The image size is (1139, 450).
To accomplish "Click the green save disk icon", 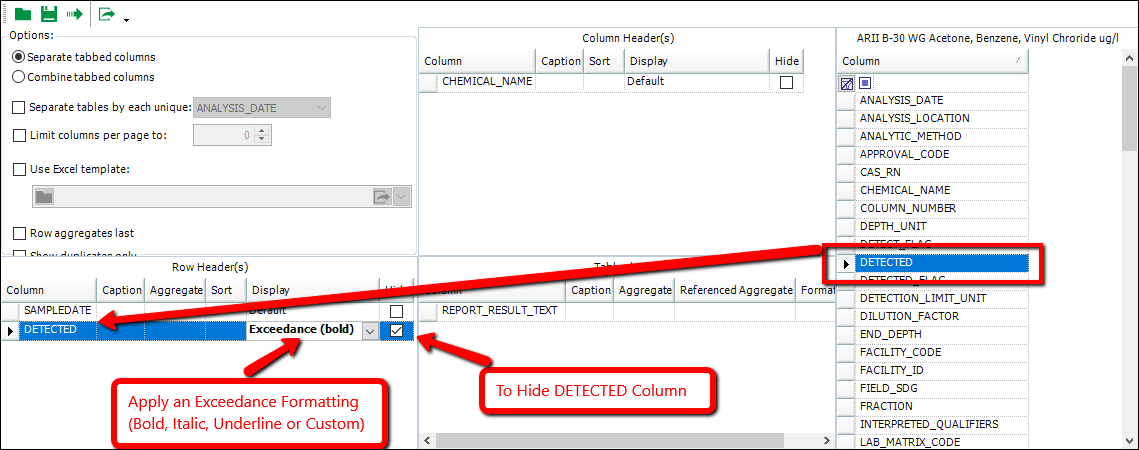I will click(48, 14).
